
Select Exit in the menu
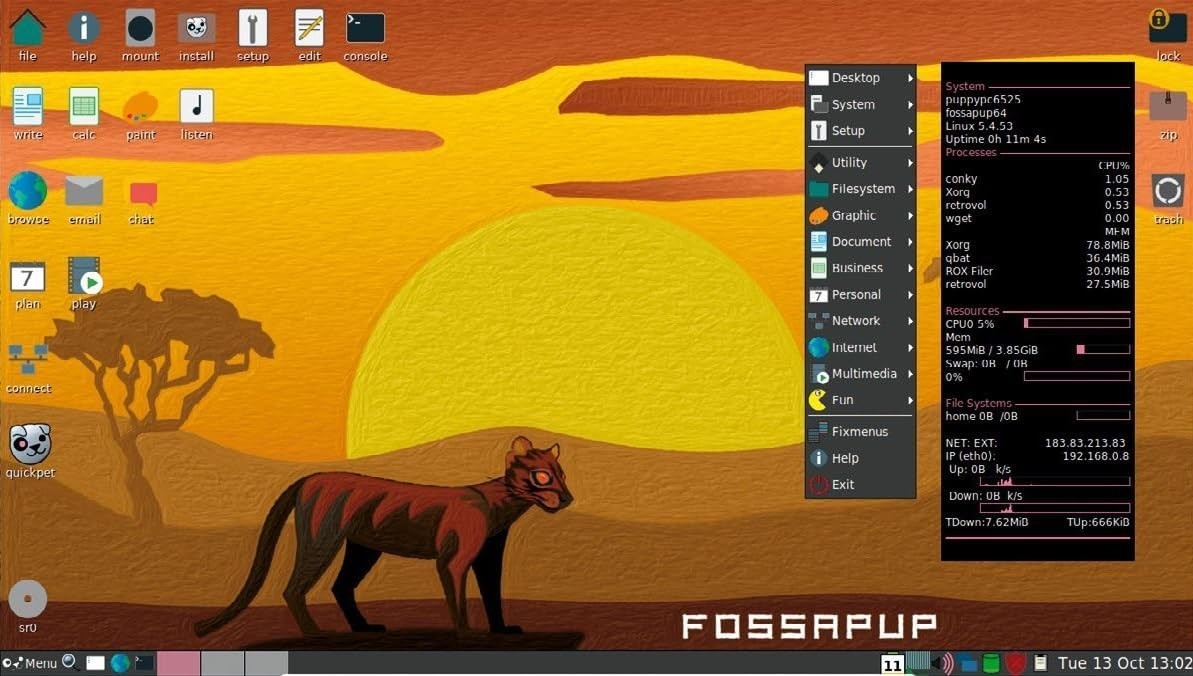[861, 484]
